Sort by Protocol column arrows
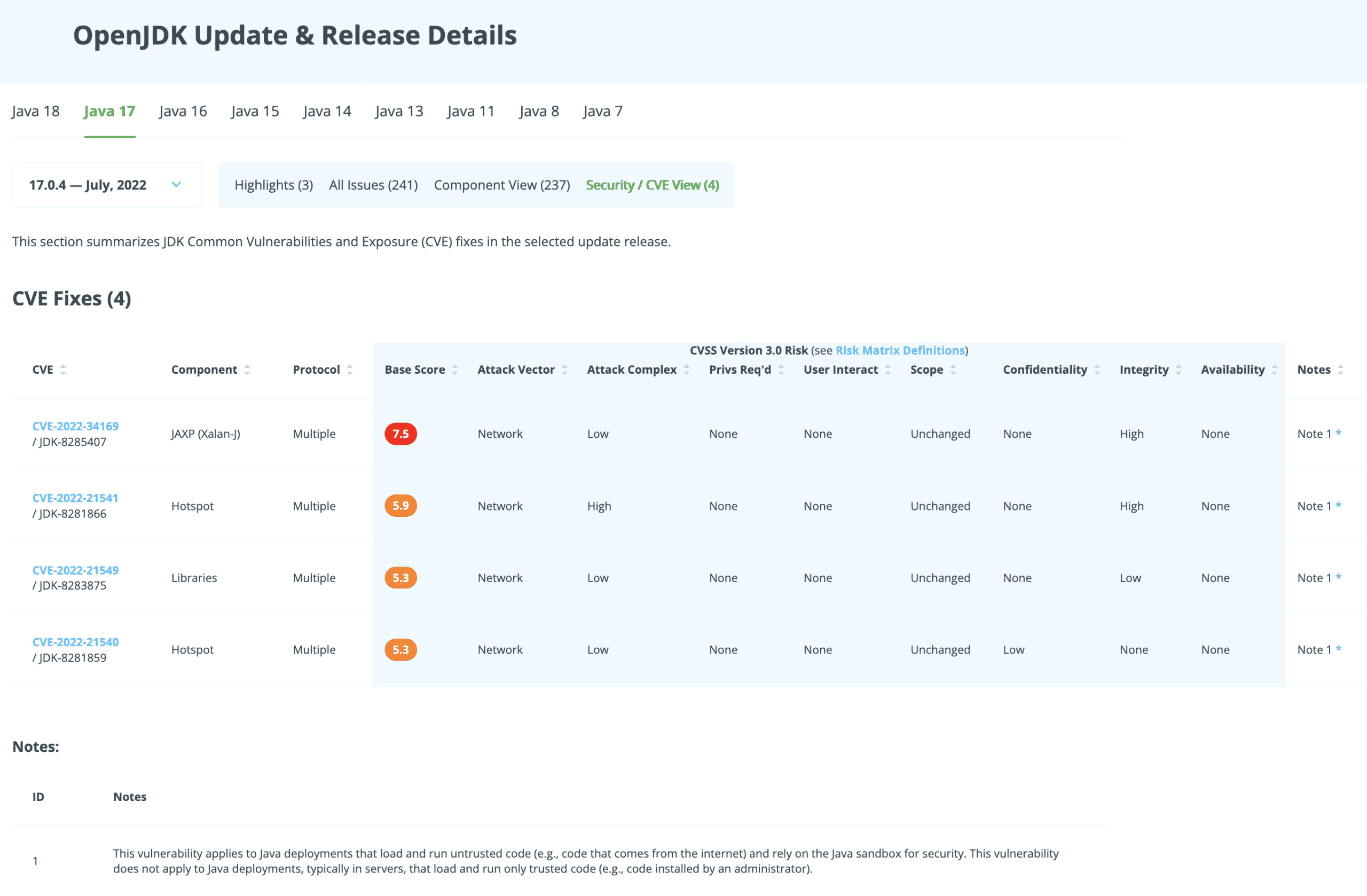Image resolution: width=1367 pixels, height=896 pixels. pos(350,370)
